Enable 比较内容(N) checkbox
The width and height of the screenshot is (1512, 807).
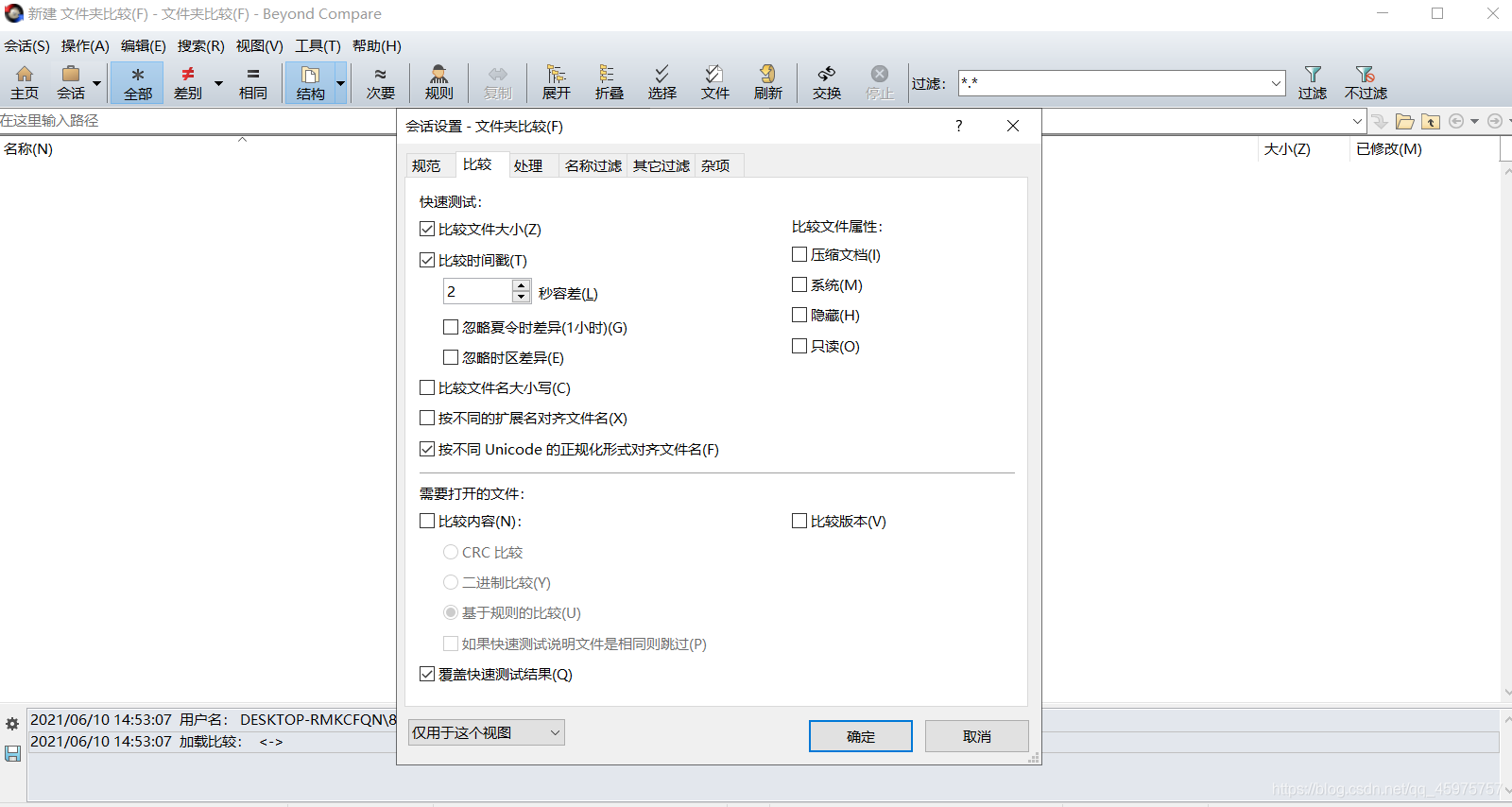[427, 521]
